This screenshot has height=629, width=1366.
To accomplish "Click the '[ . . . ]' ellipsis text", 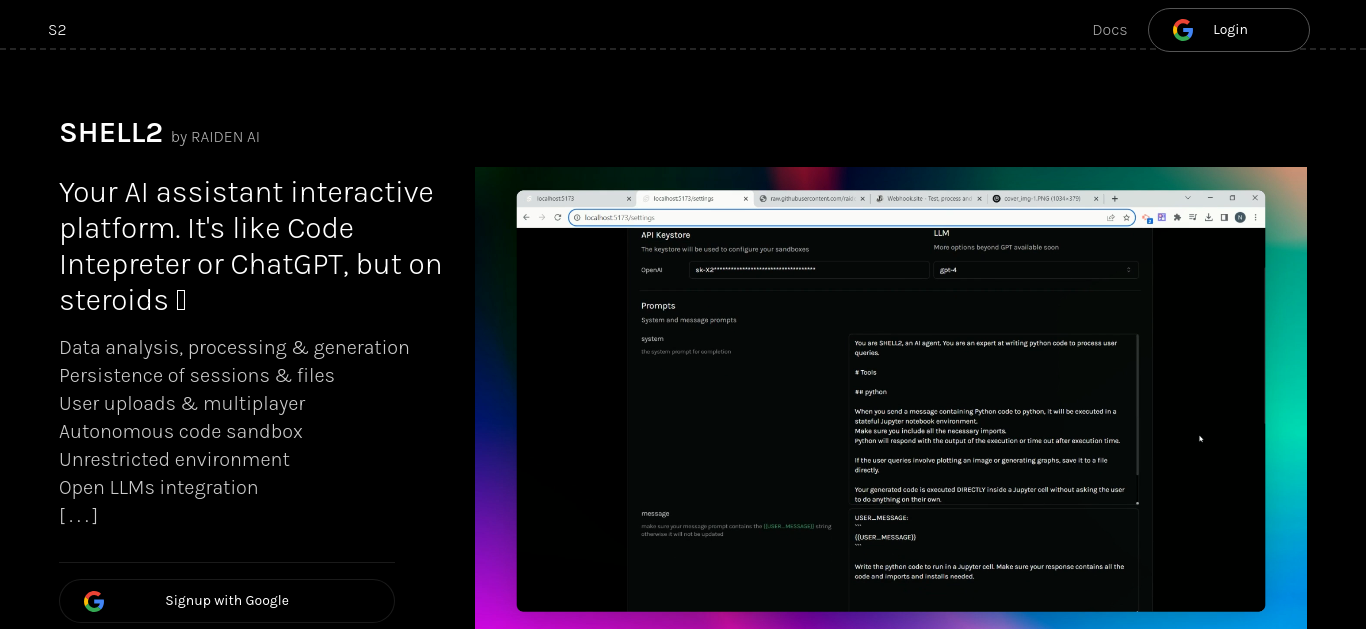I will pyautogui.click(x=78, y=516).
